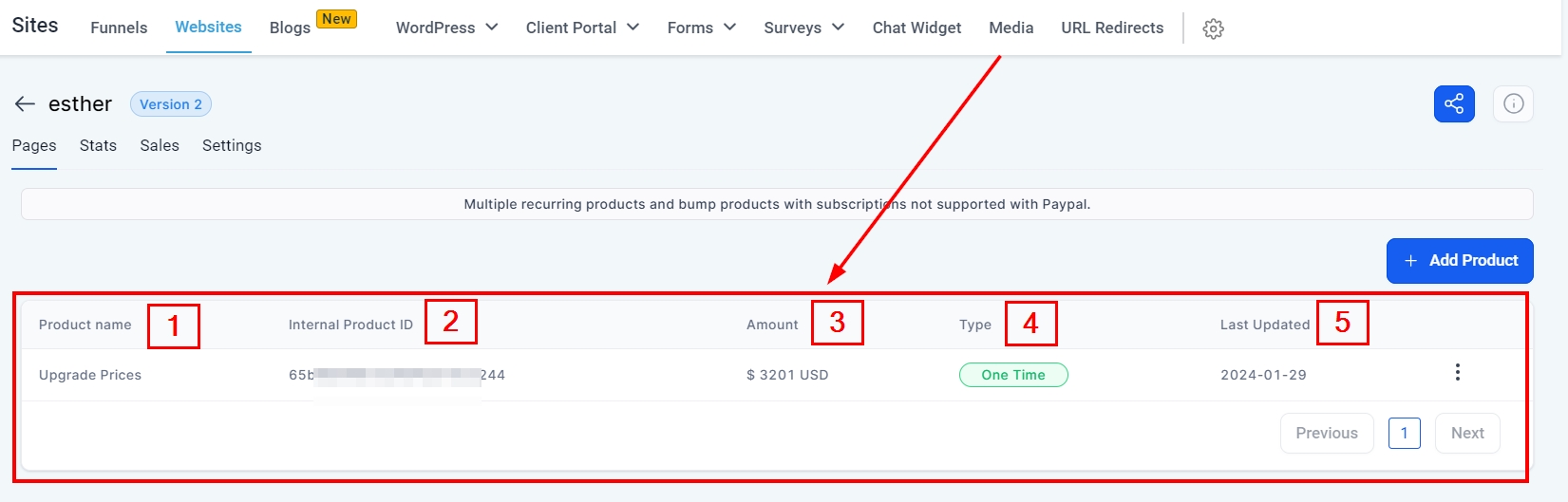The height and width of the screenshot is (502, 1568).
Task: Open the URL Redirects section
Action: (x=1112, y=28)
